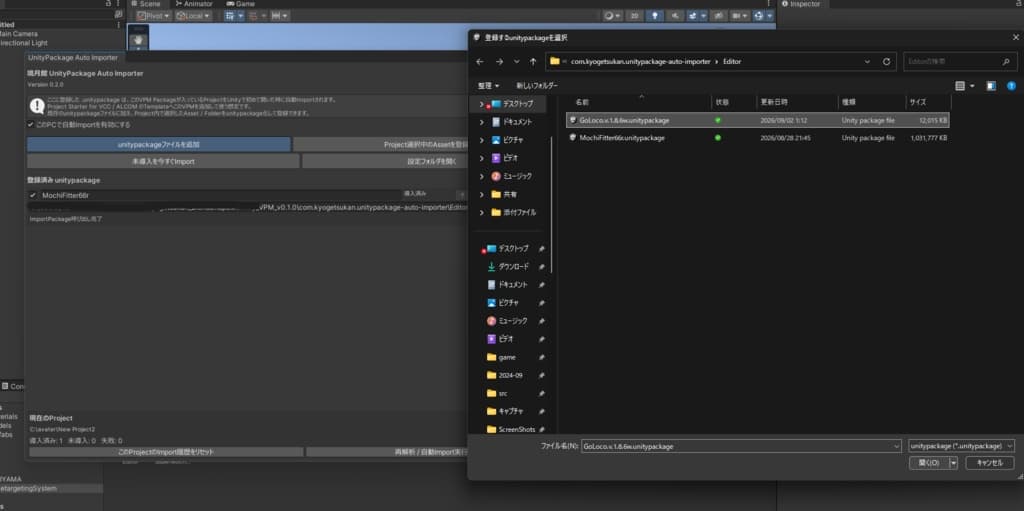The width and height of the screenshot is (1024, 511).
Task: Open the blue help icon
Action: coord(1011,86)
